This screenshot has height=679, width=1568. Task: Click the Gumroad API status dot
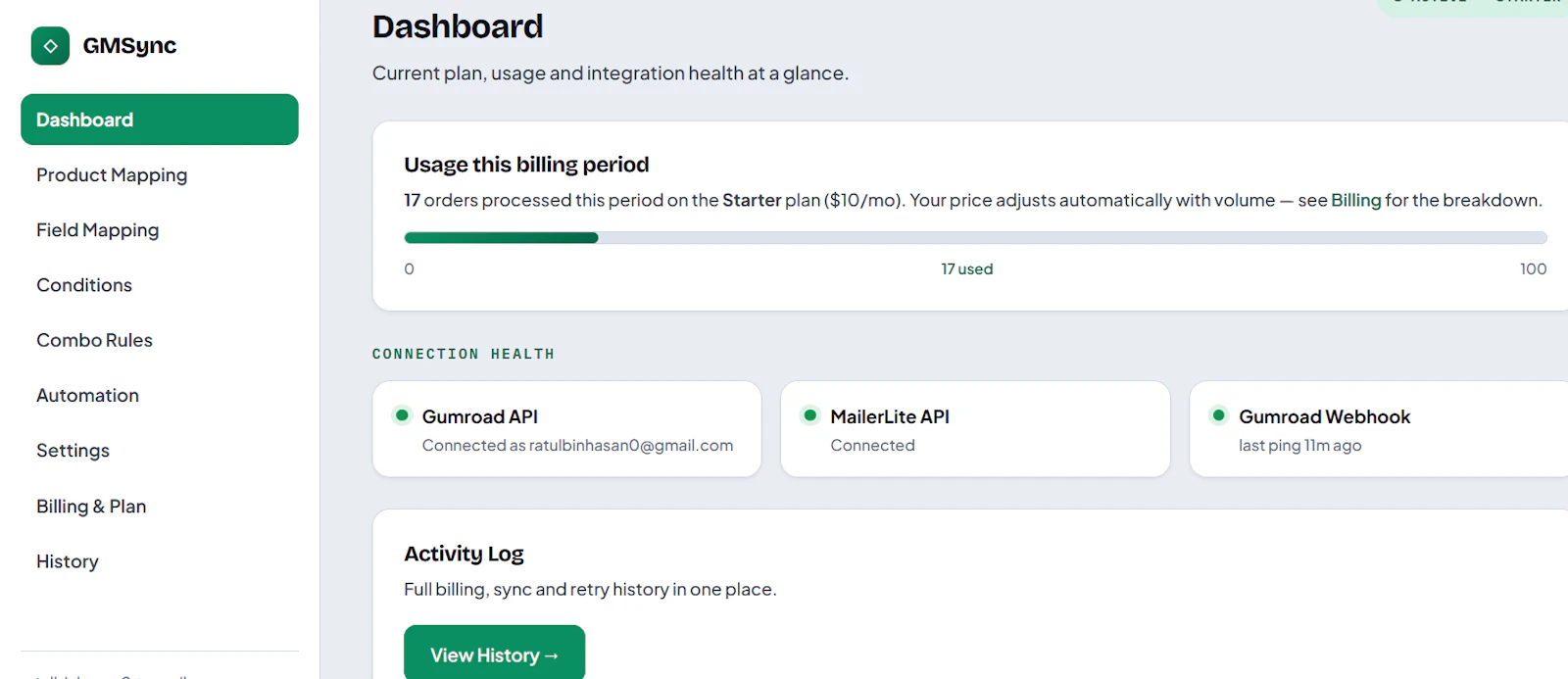pos(402,415)
